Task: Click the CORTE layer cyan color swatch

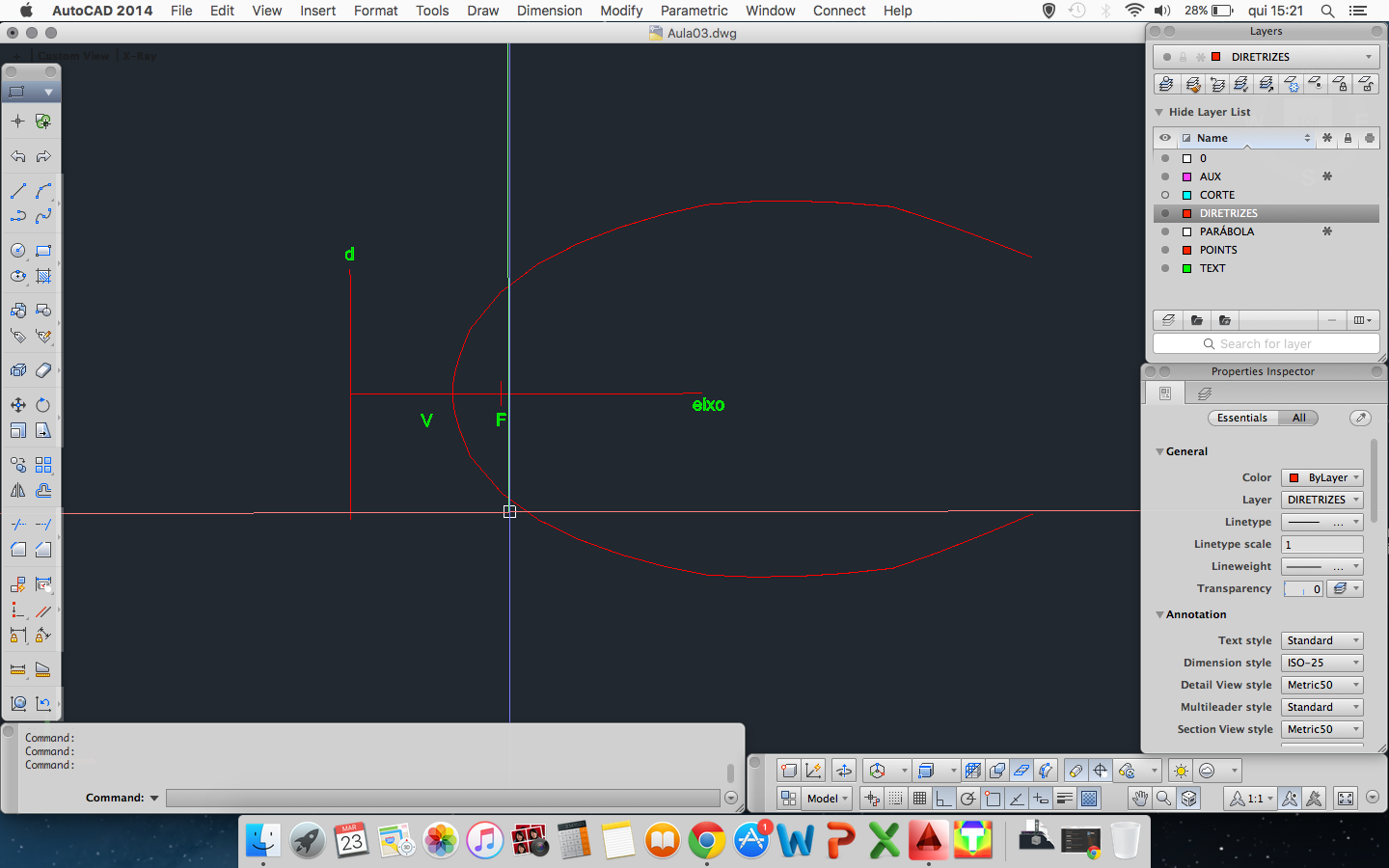Action: 1187,195
